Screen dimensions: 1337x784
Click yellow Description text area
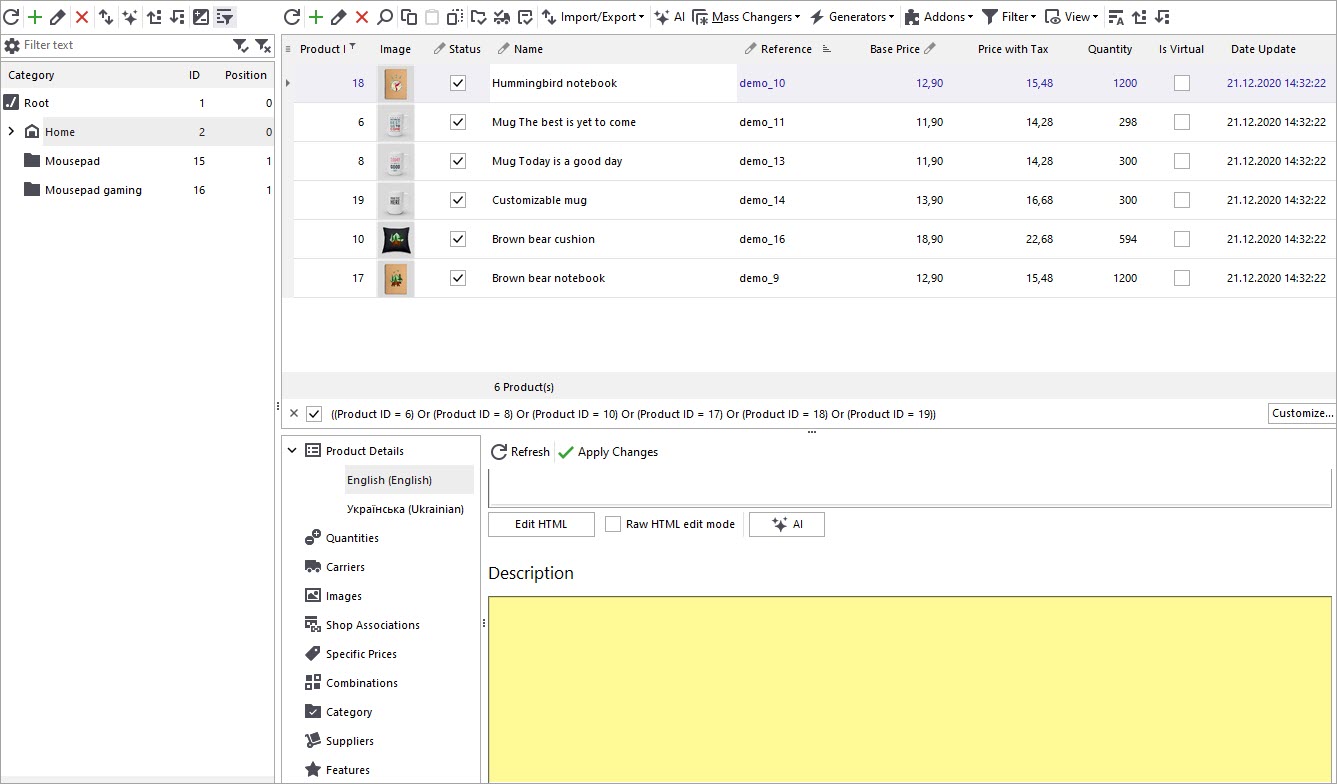coord(910,690)
